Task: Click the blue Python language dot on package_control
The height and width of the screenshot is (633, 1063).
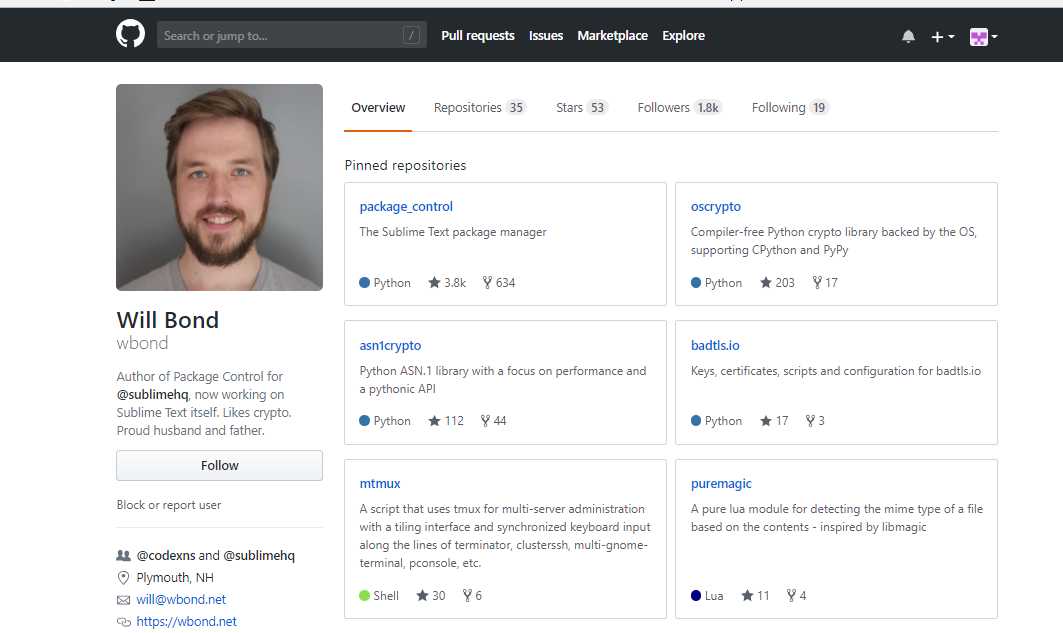Action: tap(365, 283)
